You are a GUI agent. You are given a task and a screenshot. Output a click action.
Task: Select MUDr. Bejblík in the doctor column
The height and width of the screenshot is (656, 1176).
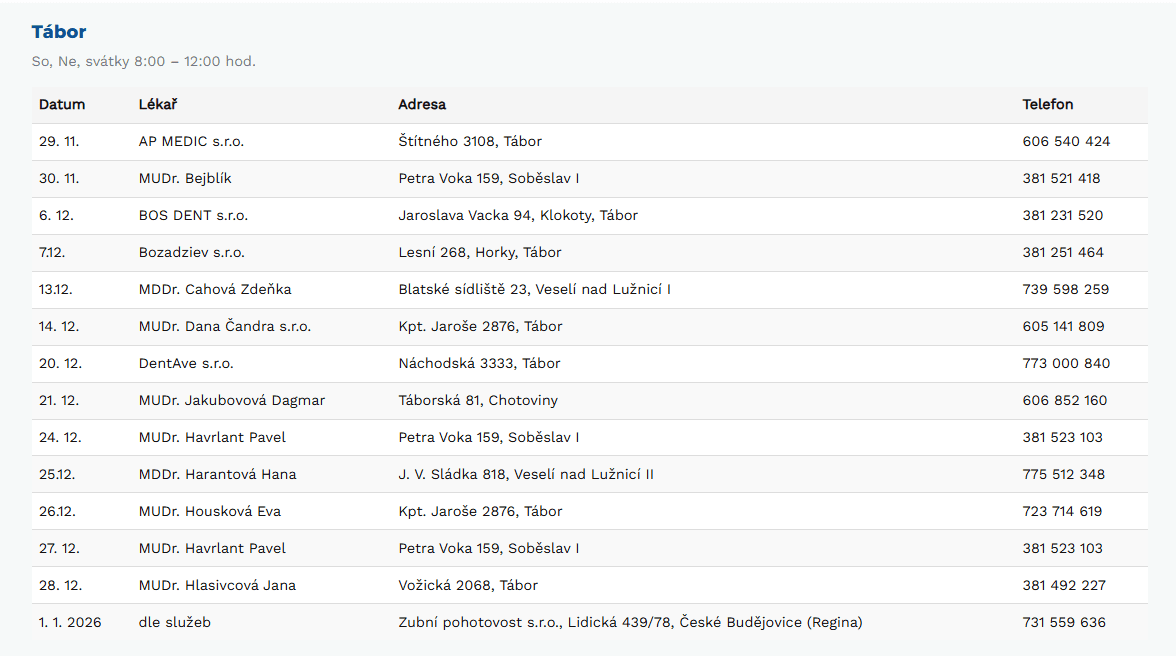[x=185, y=178]
